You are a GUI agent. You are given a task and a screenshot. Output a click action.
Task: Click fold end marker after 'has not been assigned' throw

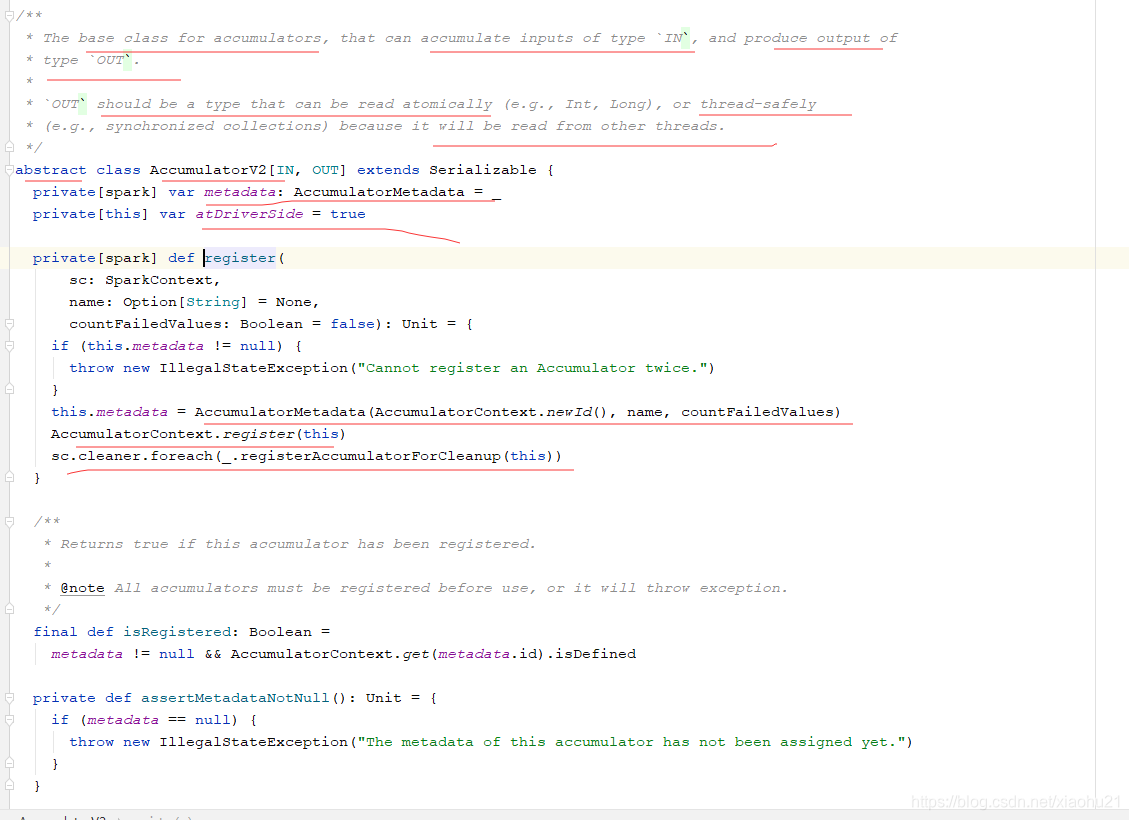click(x=9, y=763)
